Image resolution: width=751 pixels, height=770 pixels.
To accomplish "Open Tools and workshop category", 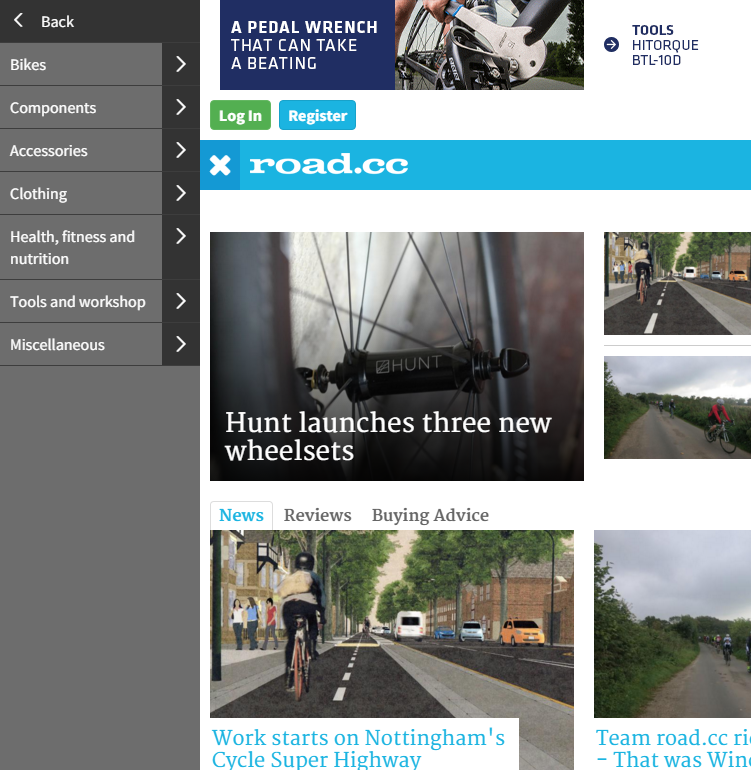I will pyautogui.click(x=81, y=301).
